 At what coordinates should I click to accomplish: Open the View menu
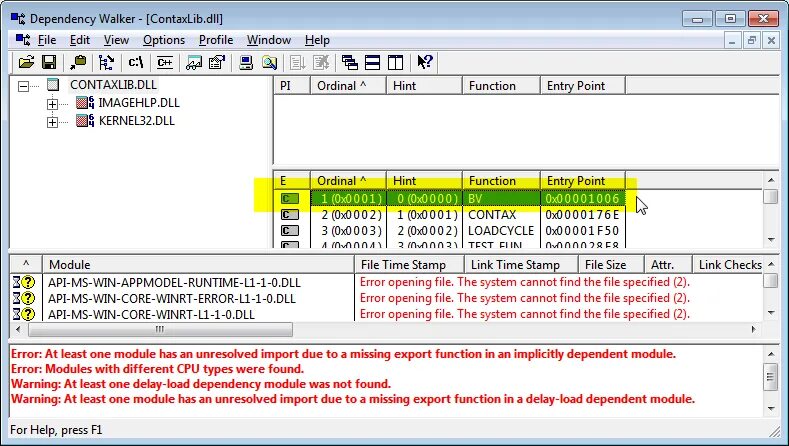click(x=116, y=40)
